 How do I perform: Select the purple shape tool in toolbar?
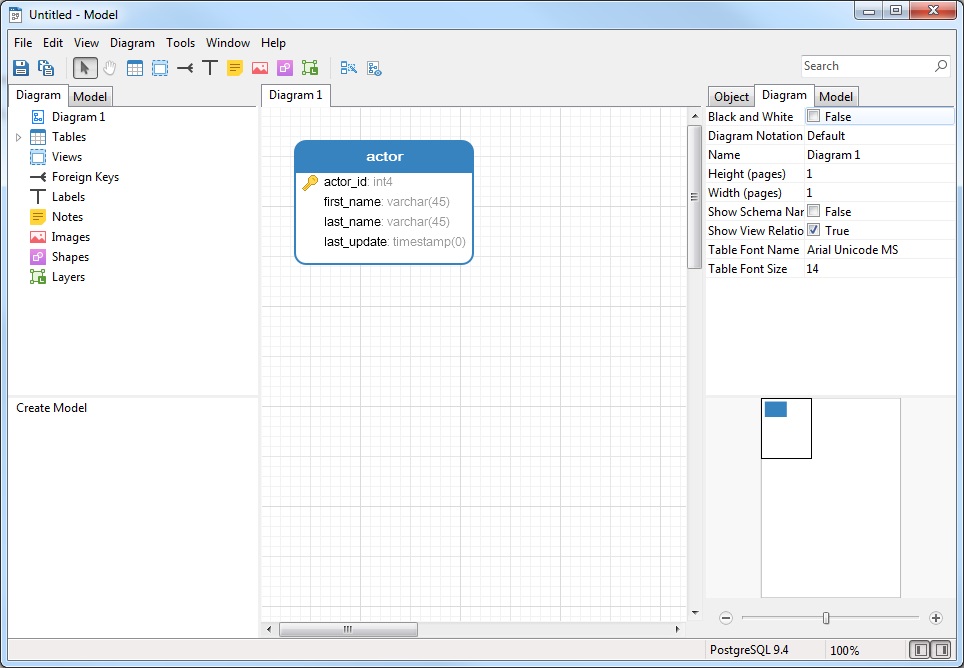[285, 68]
